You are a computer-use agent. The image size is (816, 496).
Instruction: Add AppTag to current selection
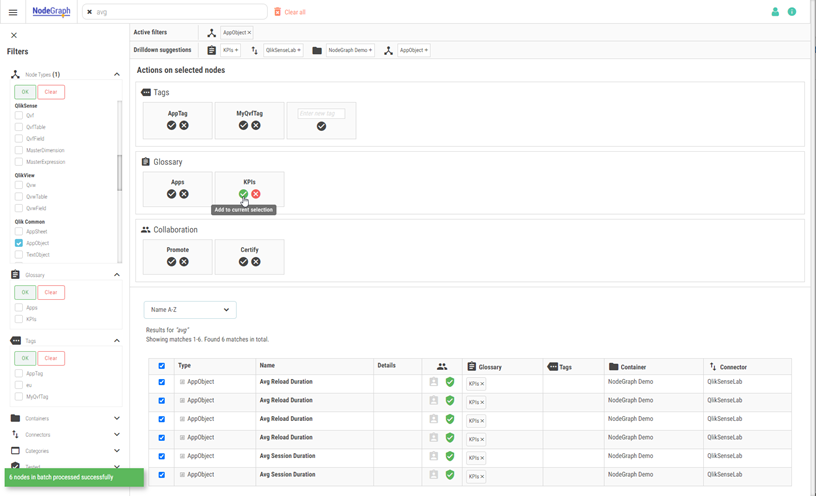[171, 126]
